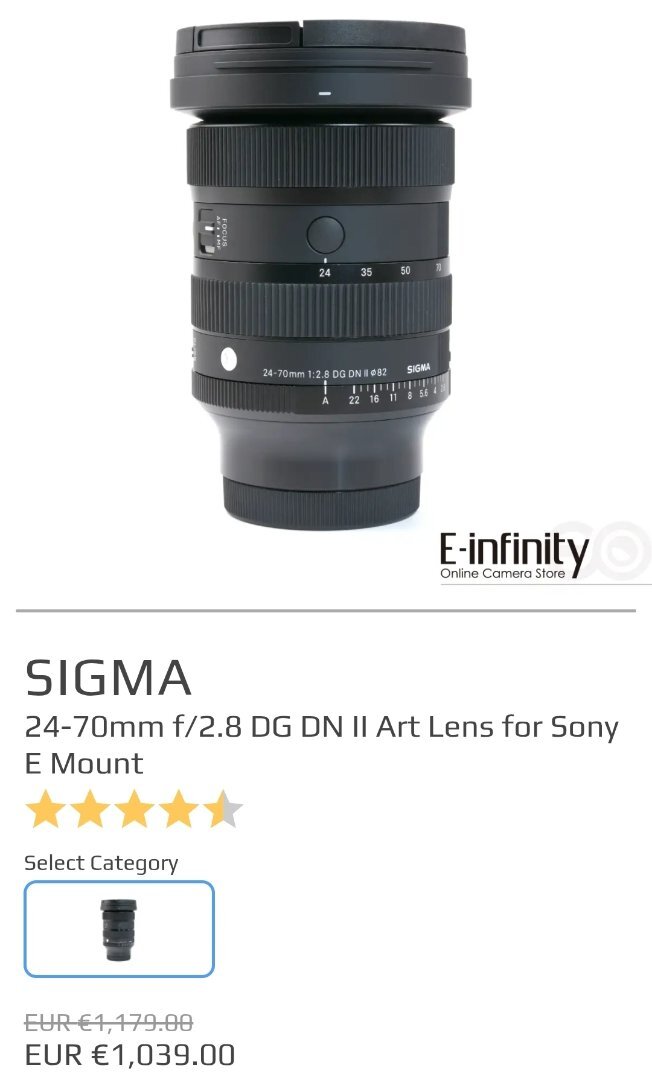Click the SIGMA brand heading

tap(108, 678)
